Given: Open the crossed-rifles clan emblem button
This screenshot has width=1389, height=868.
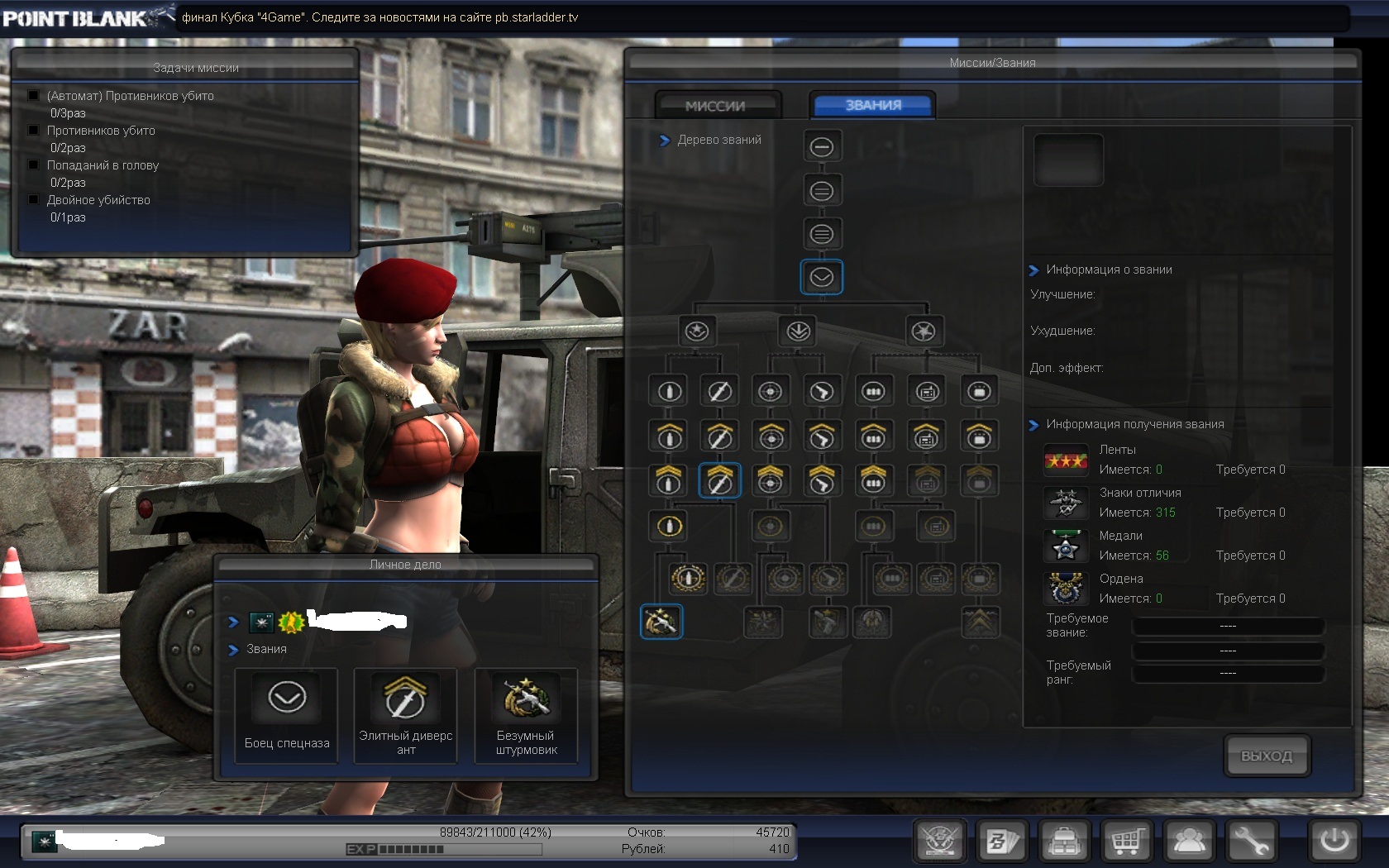Looking at the screenshot, I should [x=940, y=842].
